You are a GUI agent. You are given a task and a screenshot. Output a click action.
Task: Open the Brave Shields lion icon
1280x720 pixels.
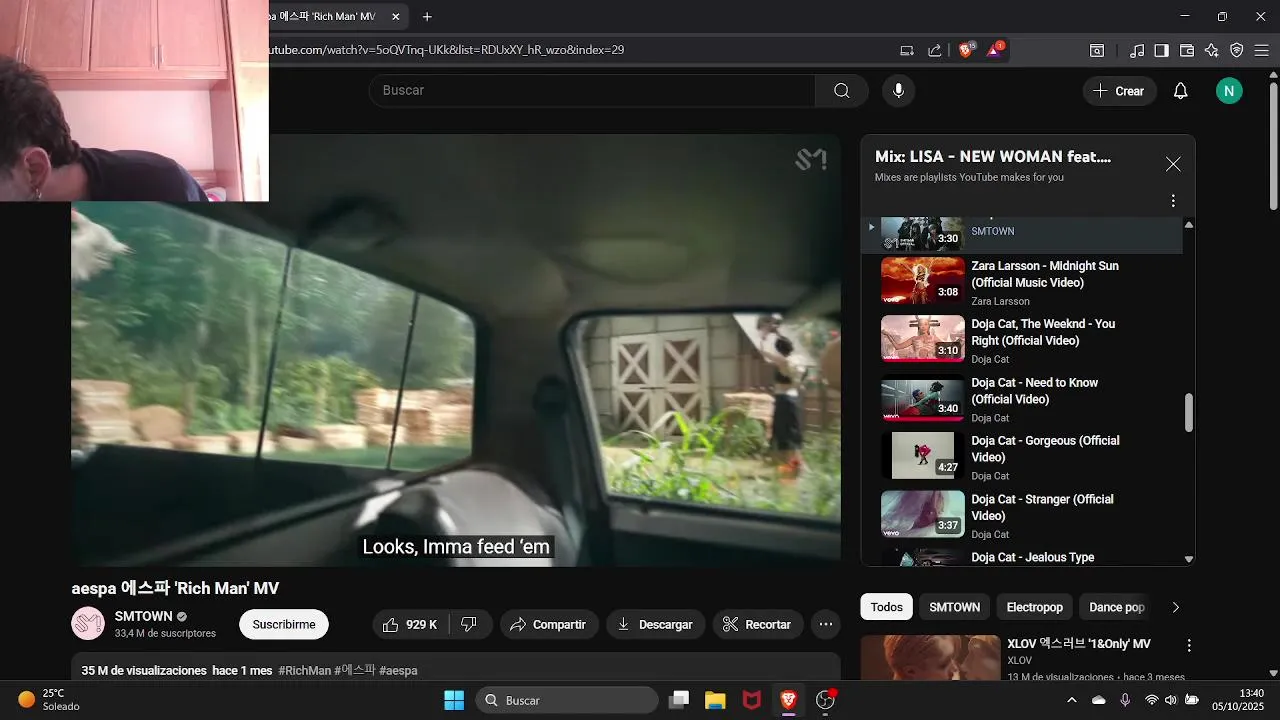[x=966, y=50]
